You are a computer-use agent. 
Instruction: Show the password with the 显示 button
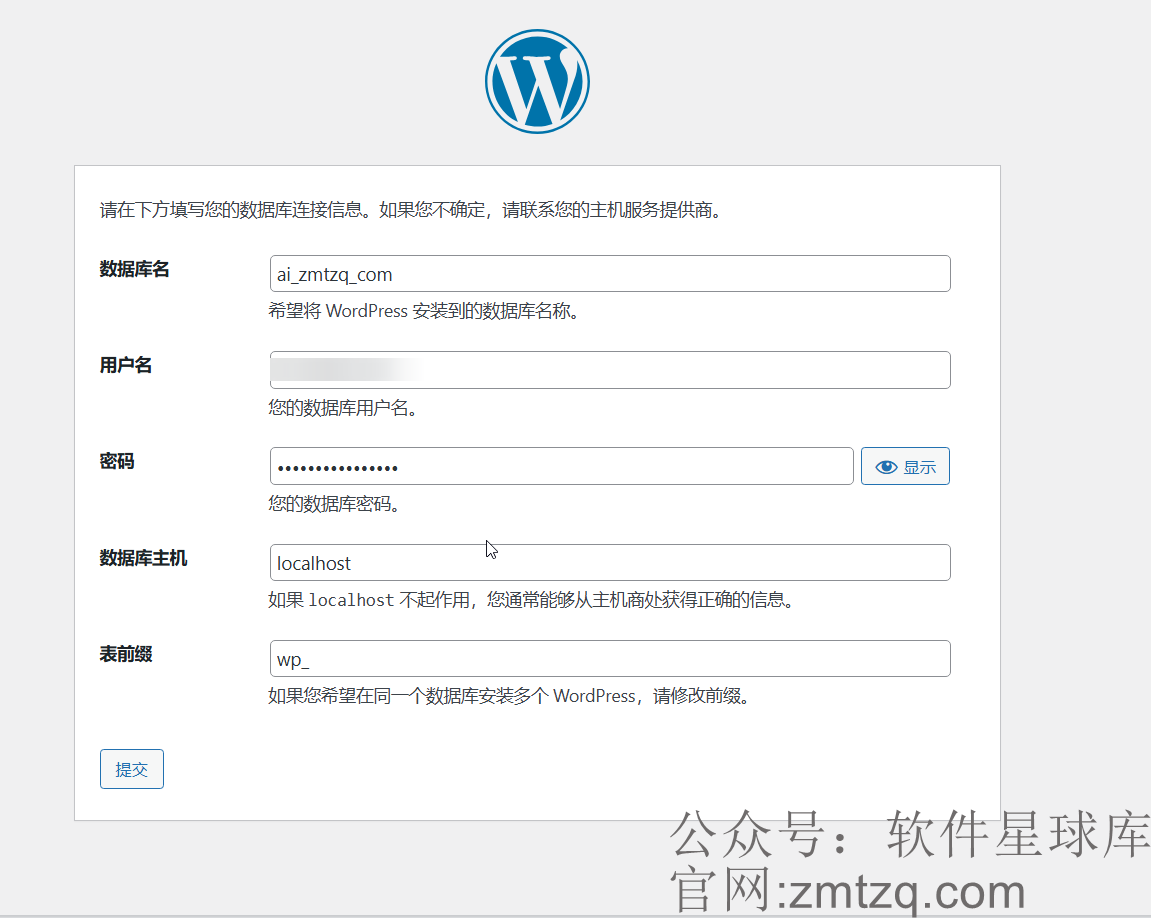tap(905, 466)
